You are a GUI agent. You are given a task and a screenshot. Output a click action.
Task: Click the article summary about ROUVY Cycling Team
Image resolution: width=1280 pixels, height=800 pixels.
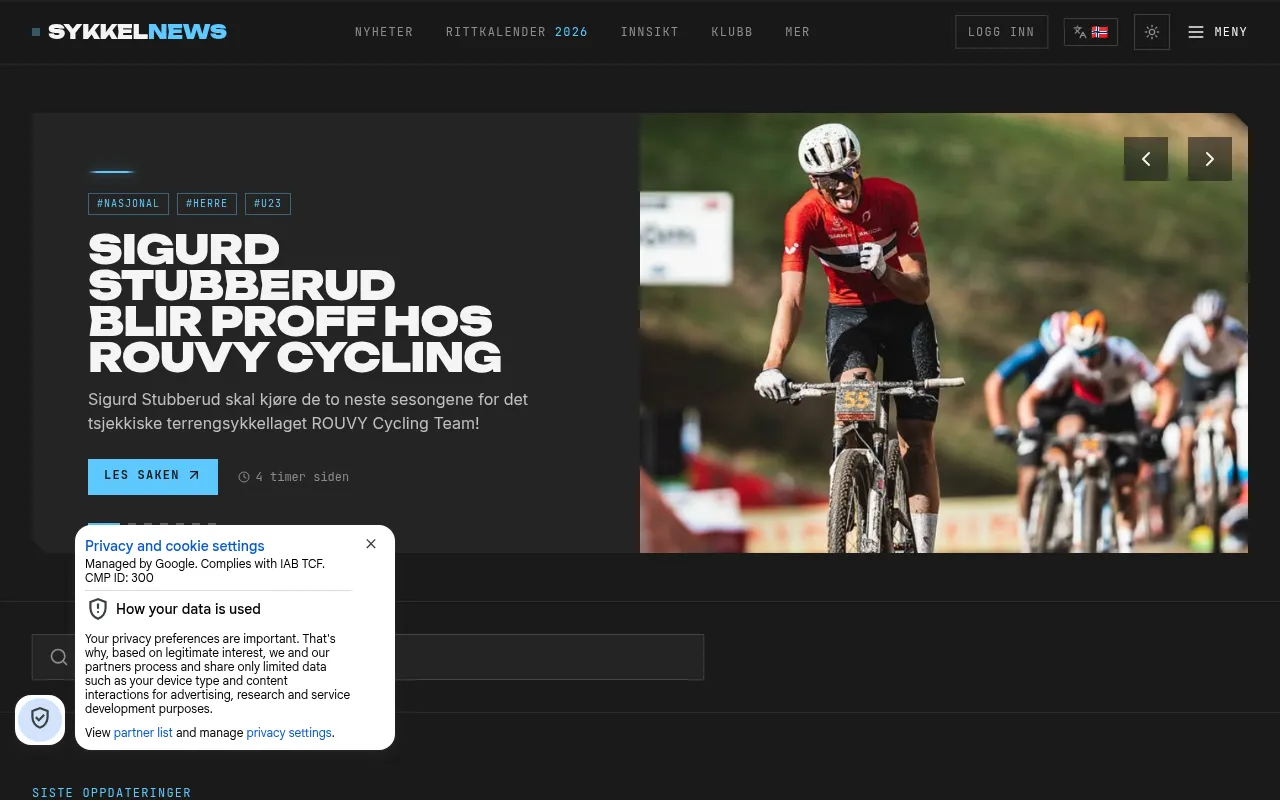point(308,411)
